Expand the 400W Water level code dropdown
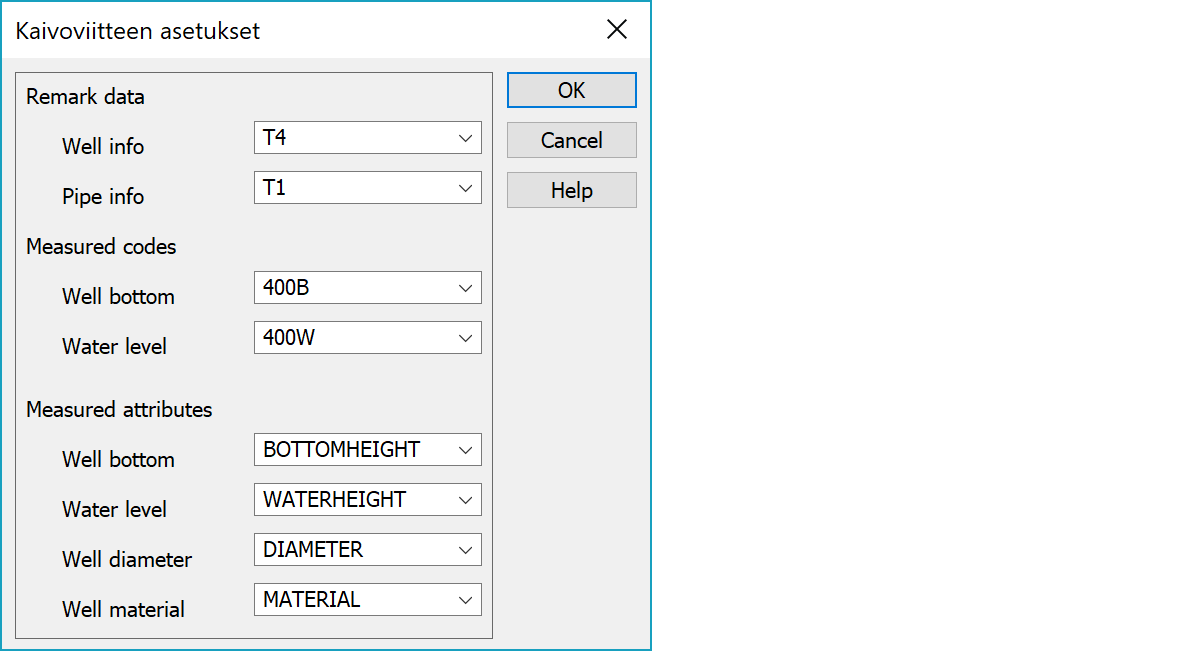 [368, 338]
